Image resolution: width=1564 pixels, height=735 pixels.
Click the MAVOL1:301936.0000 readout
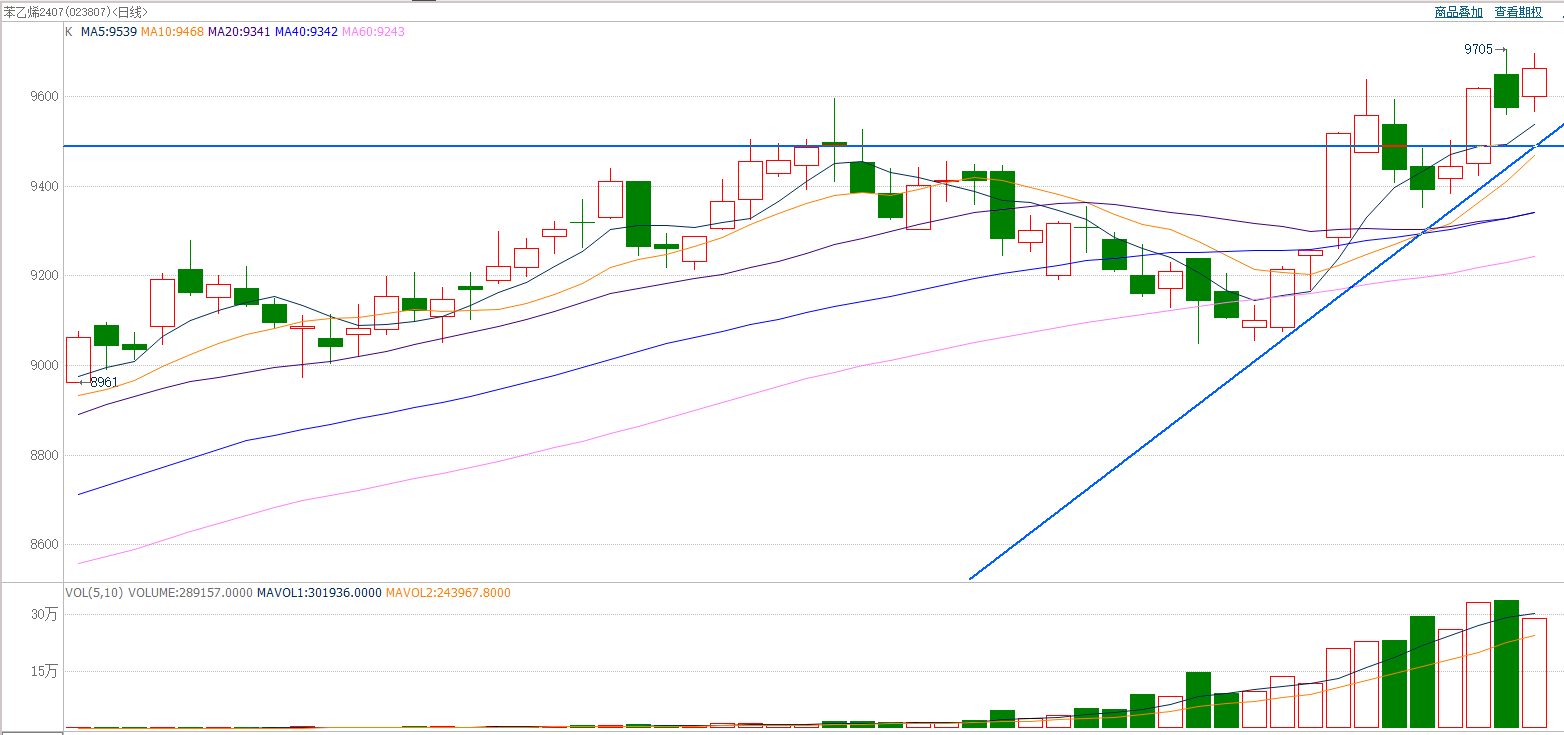pos(319,593)
